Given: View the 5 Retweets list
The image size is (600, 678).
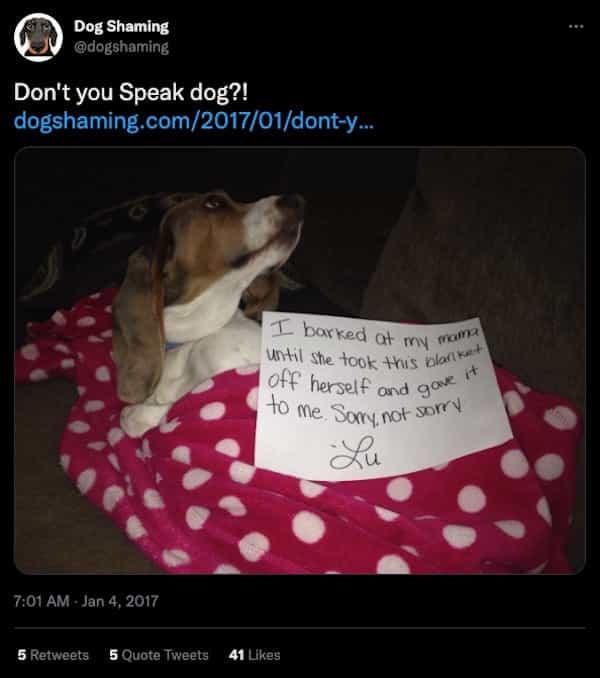Looking at the screenshot, I should click(x=53, y=655).
